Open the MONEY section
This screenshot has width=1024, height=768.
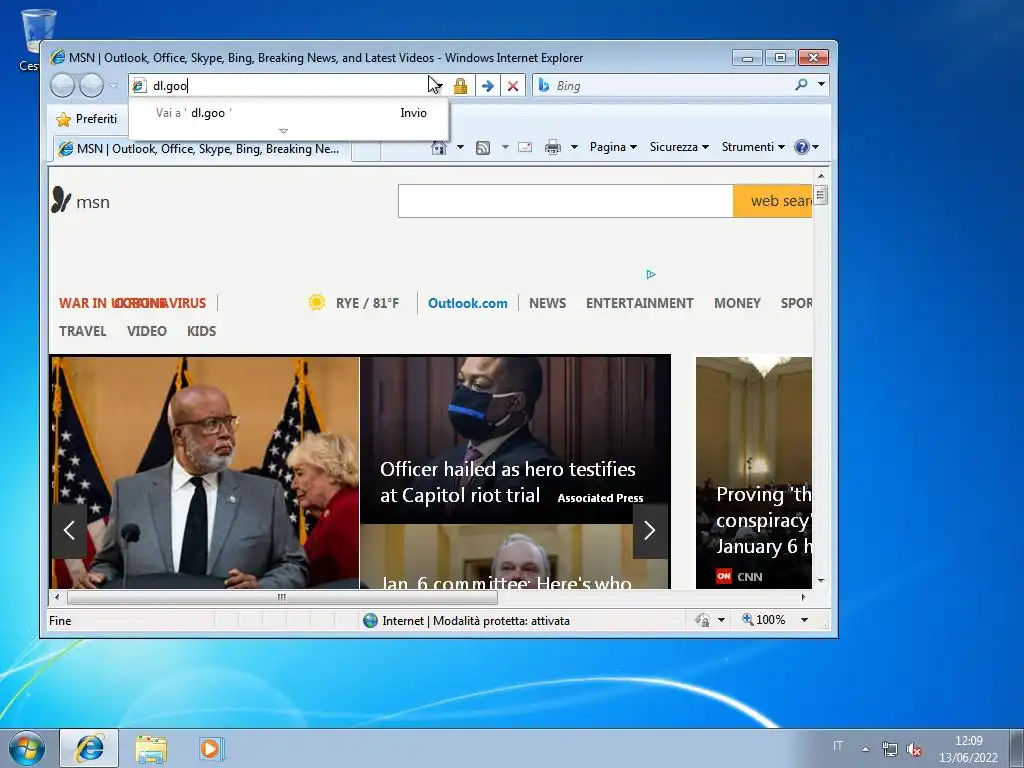click(737, 303)
